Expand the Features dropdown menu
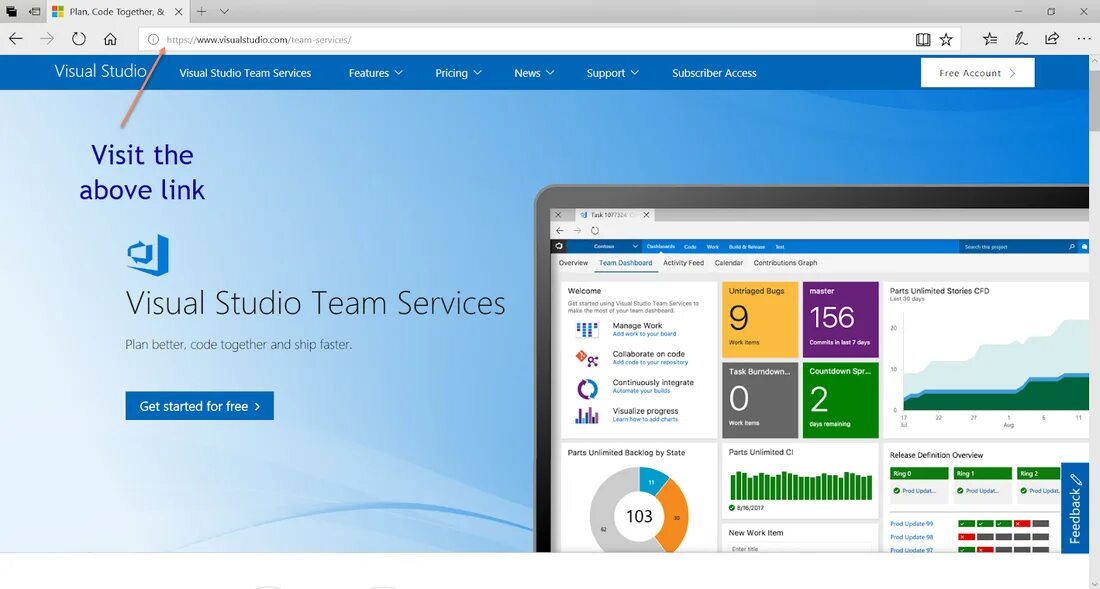 click(x=376, y=73)
